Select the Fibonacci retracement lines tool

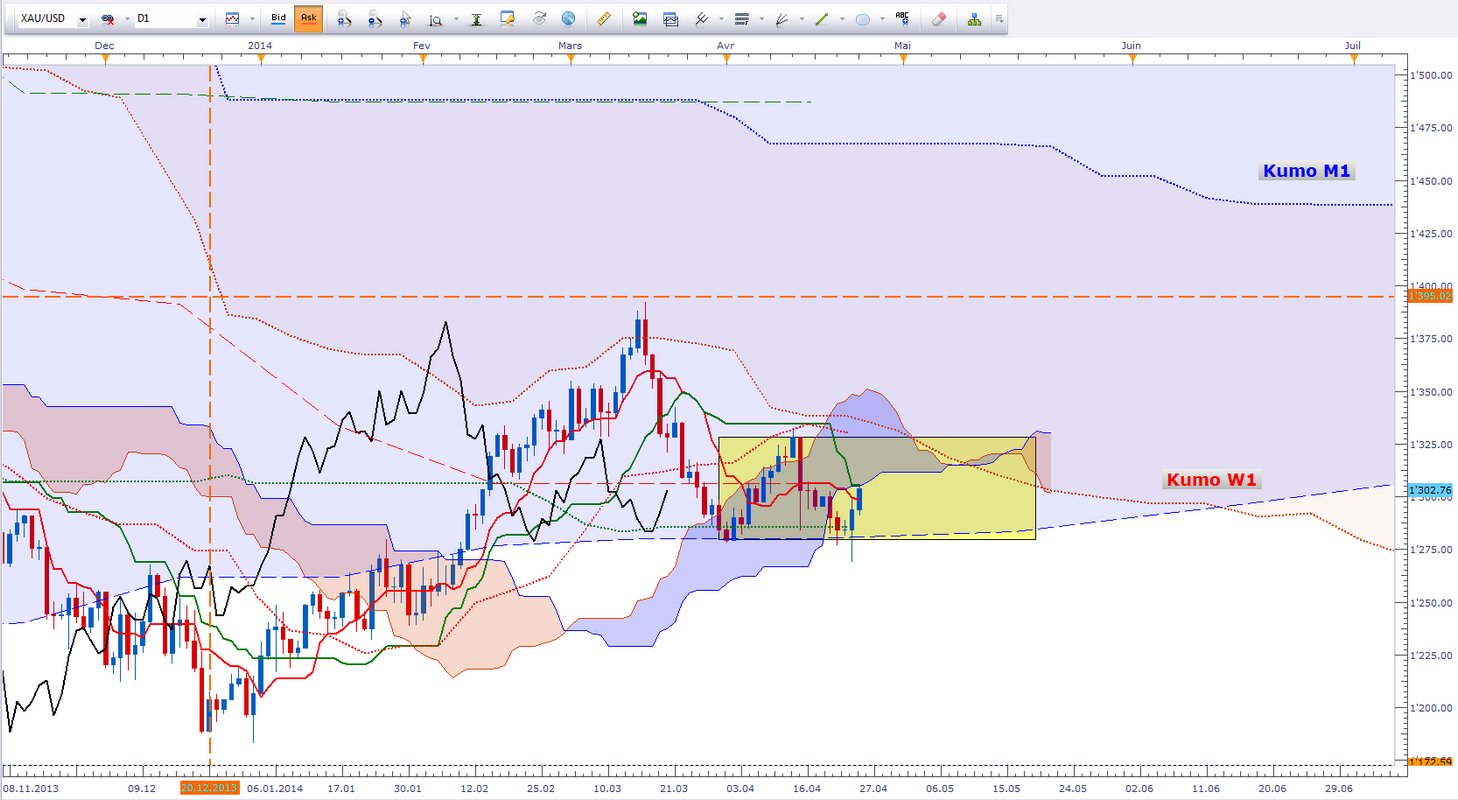pos(741,19)
